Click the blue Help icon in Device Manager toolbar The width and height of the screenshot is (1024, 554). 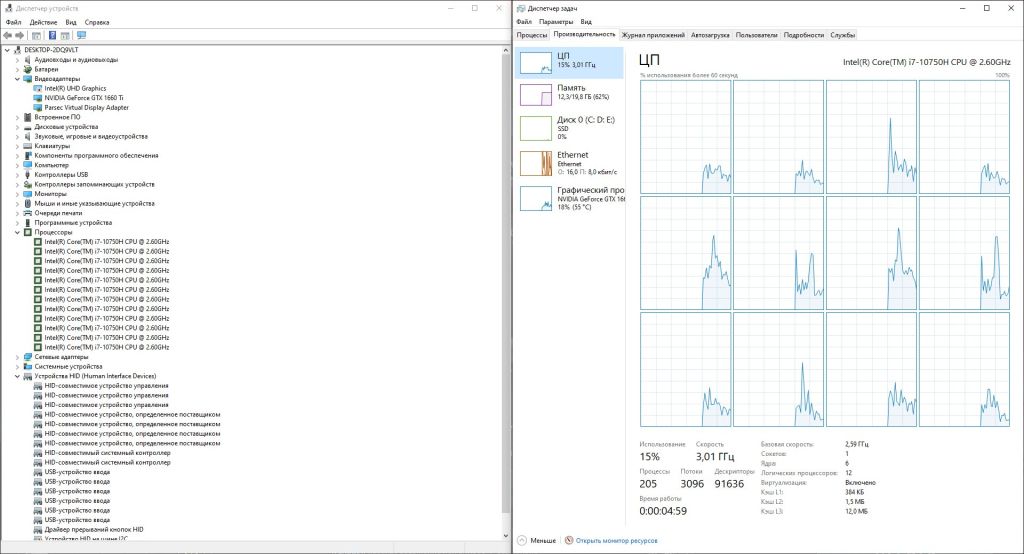click(52, 35)
